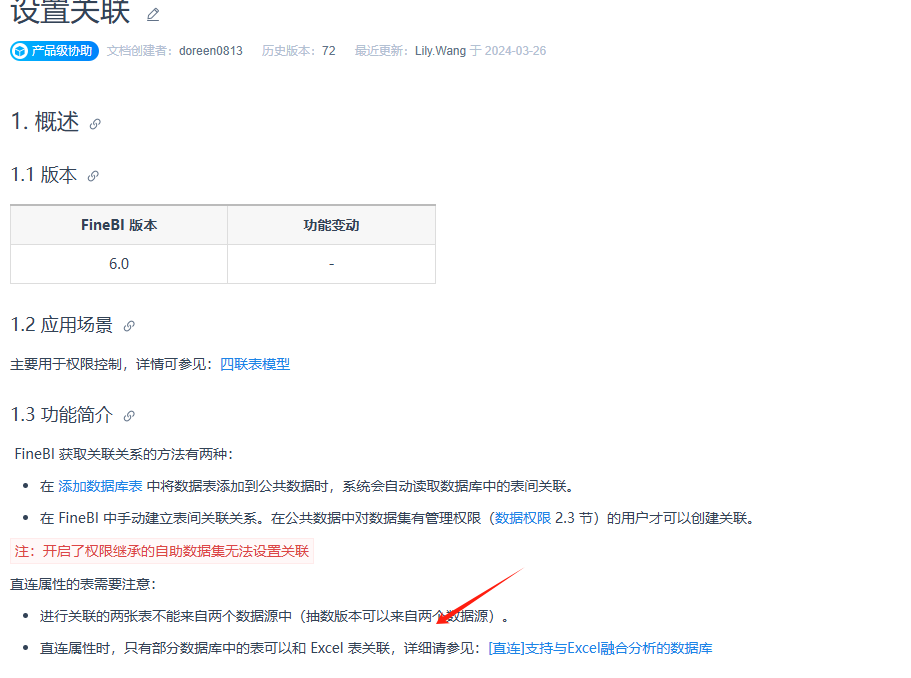This screenshot has height=678, width=911.
Task: Click the anchor link icon beside 1.3 功能简介
Action: tap(129, 416)
